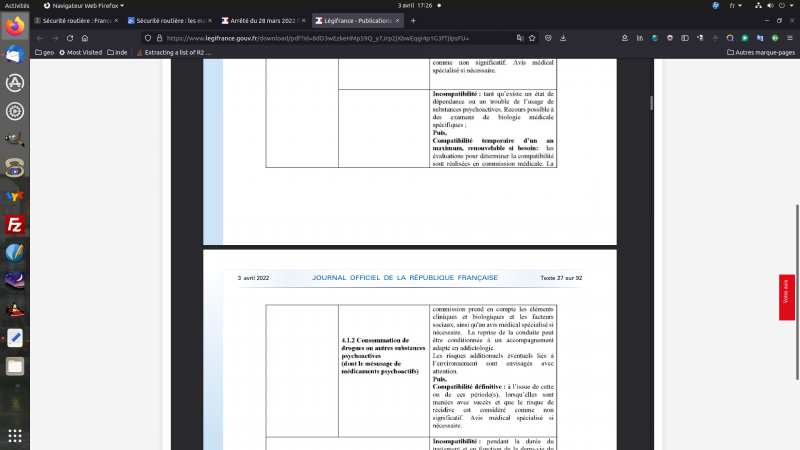Viewport: 800px width, 450px height.
Task: Go to the Firefox home page
Action: (85, 38)
